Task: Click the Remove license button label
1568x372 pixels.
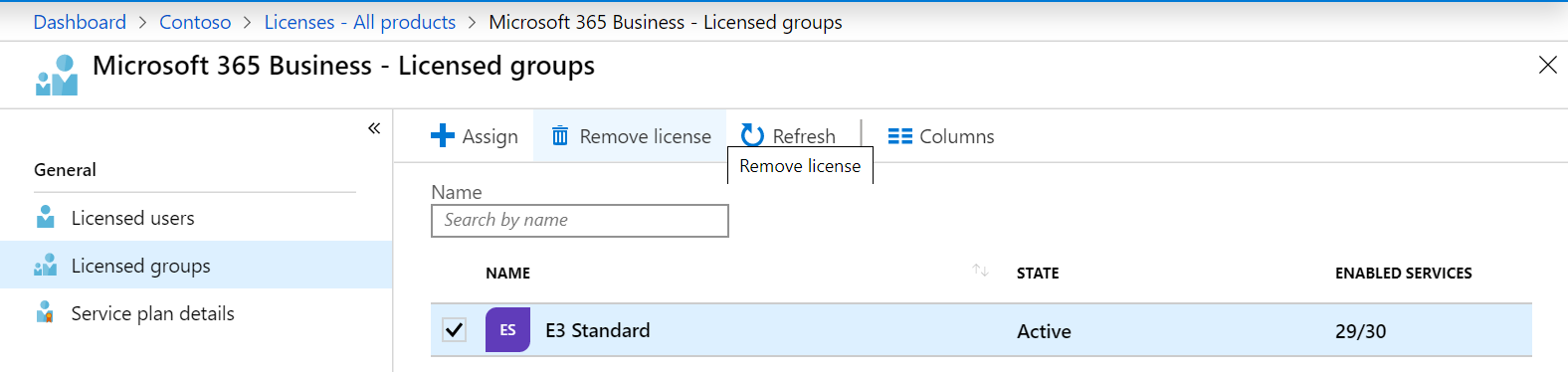Action: [x=646, y=136]
